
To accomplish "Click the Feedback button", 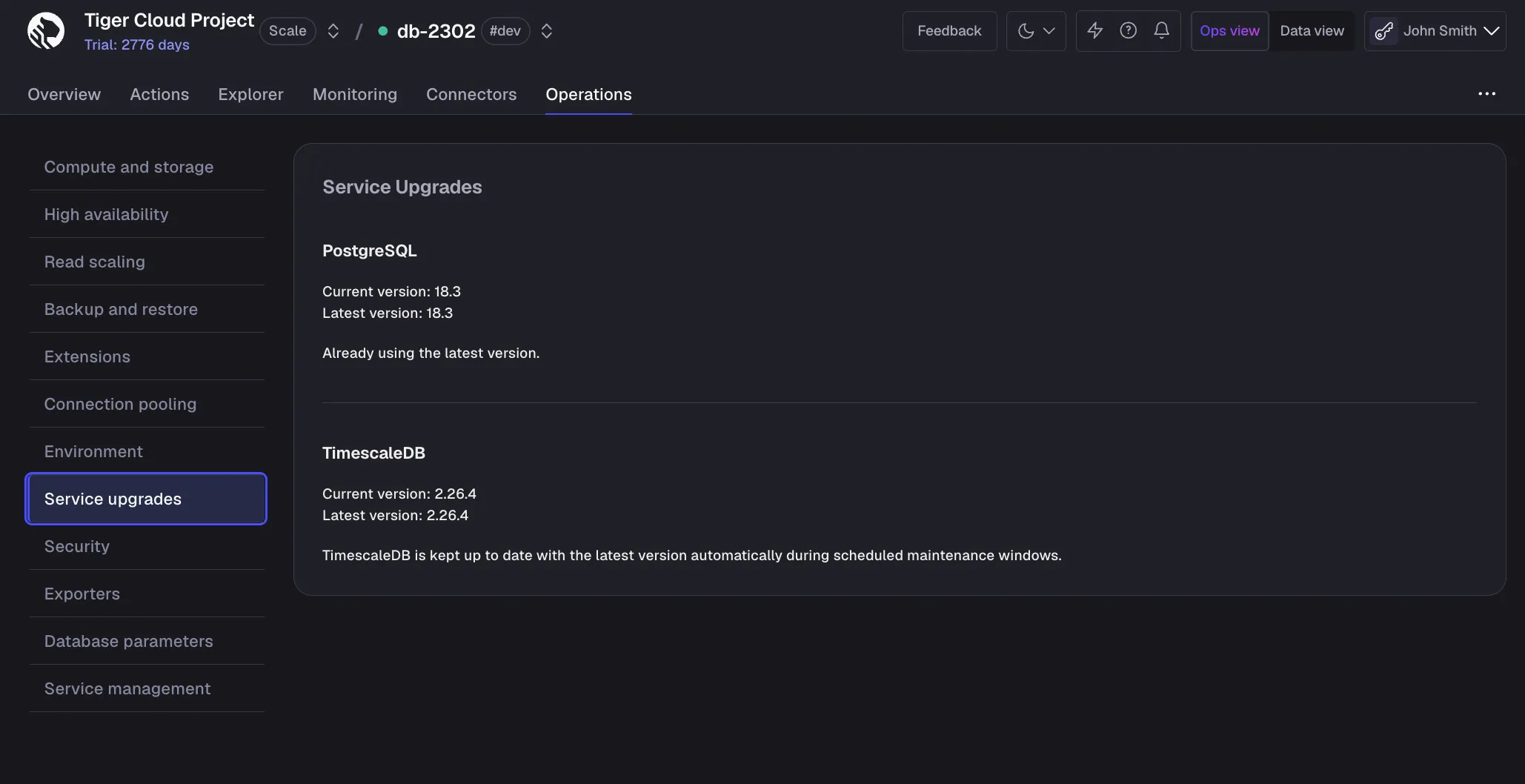I will point(949,31).
